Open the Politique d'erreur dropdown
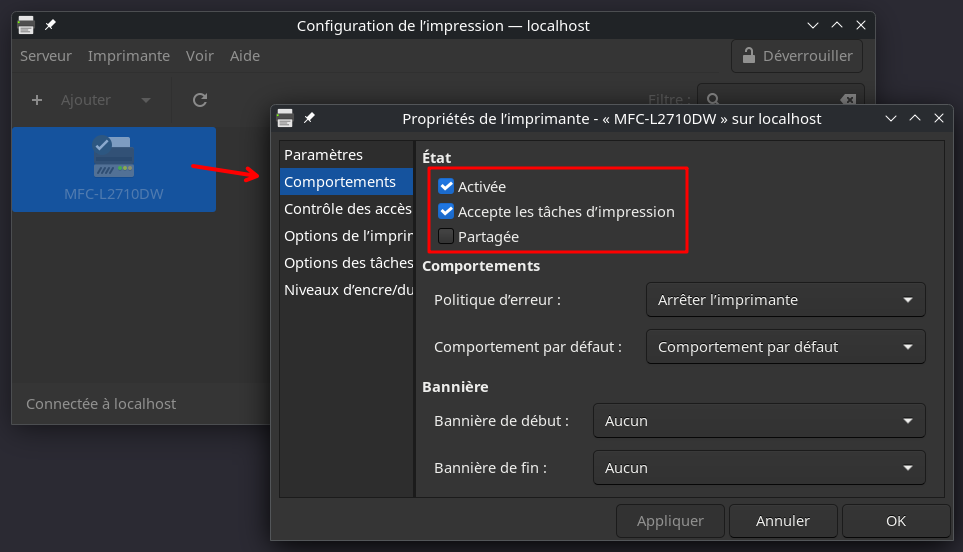Image resolution: width=963 pixels, height=552 pixels. click(786, 300)
